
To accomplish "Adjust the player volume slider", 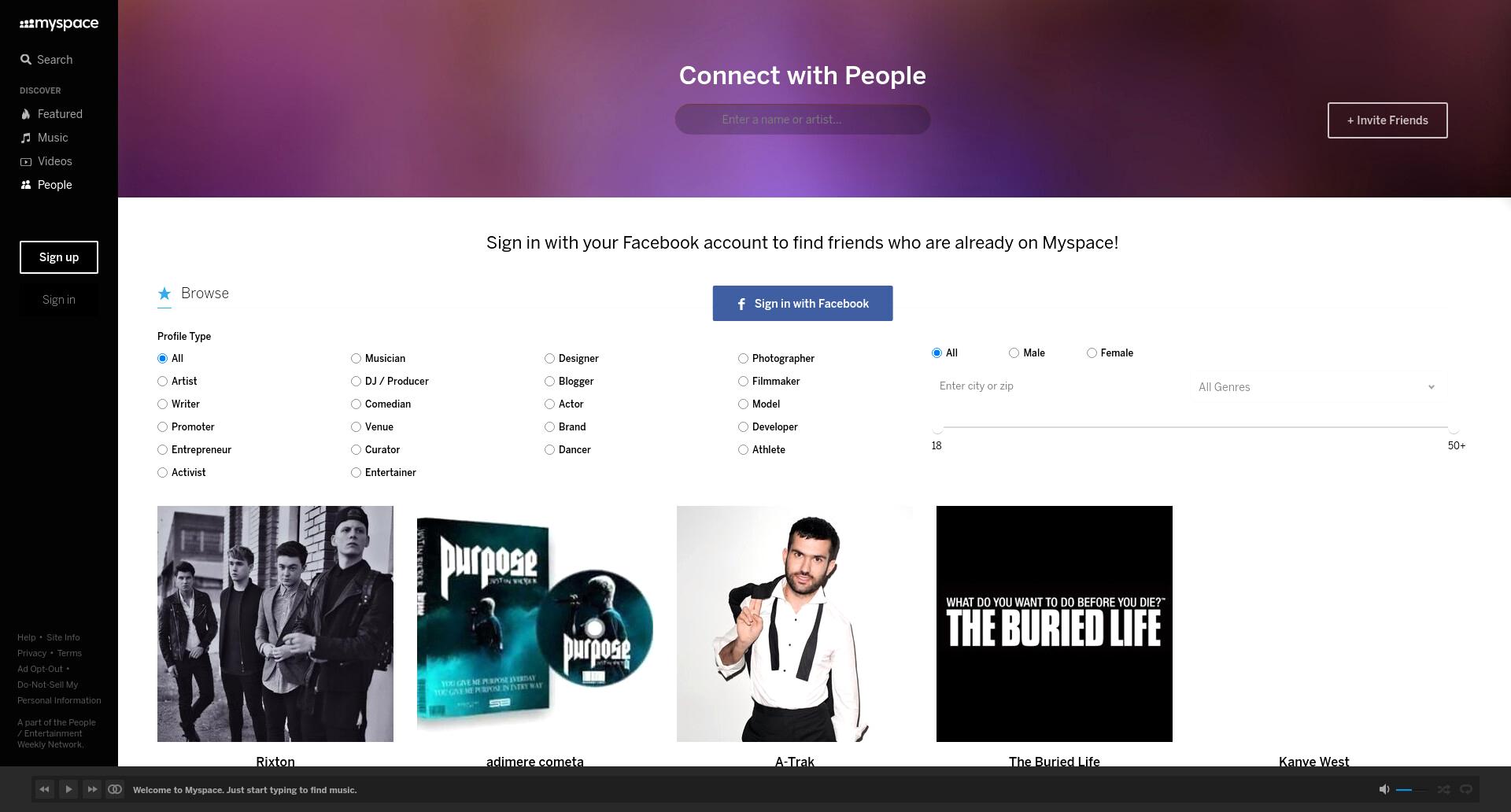I will tap(1413, 789).
